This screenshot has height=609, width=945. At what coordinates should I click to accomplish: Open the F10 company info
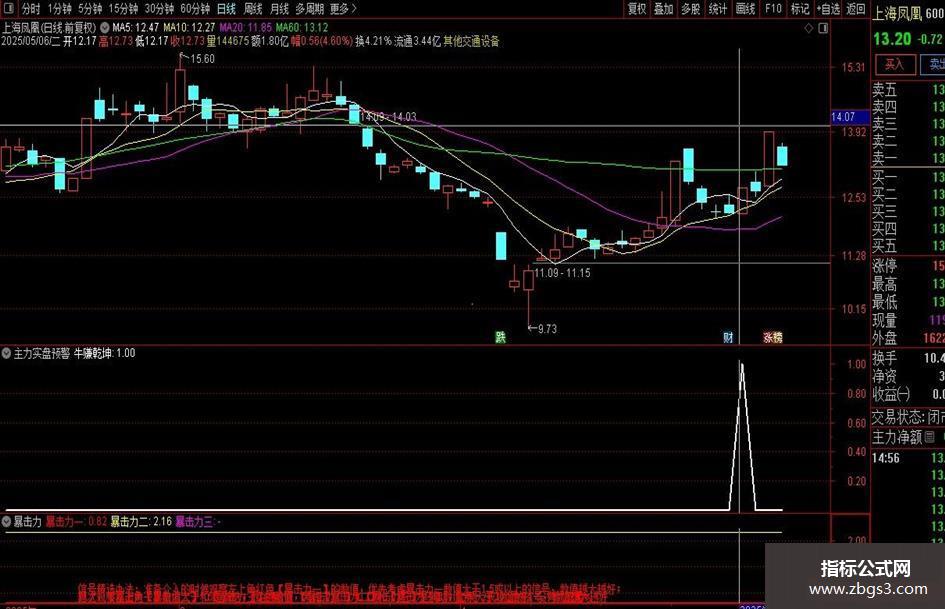[773, 9]
